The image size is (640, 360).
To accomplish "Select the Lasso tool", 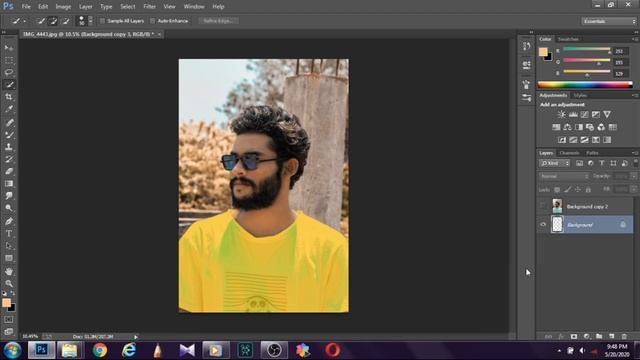I will tap(9, 72).
